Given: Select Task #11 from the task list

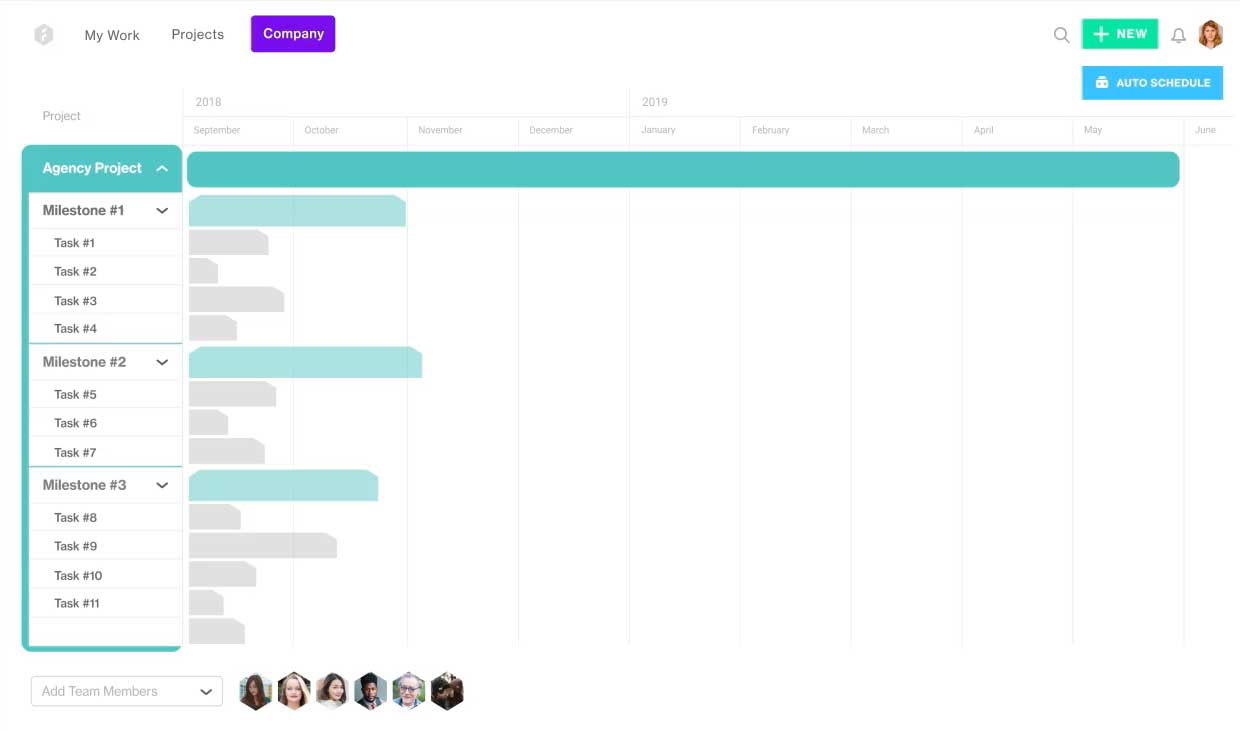Looking at the screenshot, I should (77, 603).
